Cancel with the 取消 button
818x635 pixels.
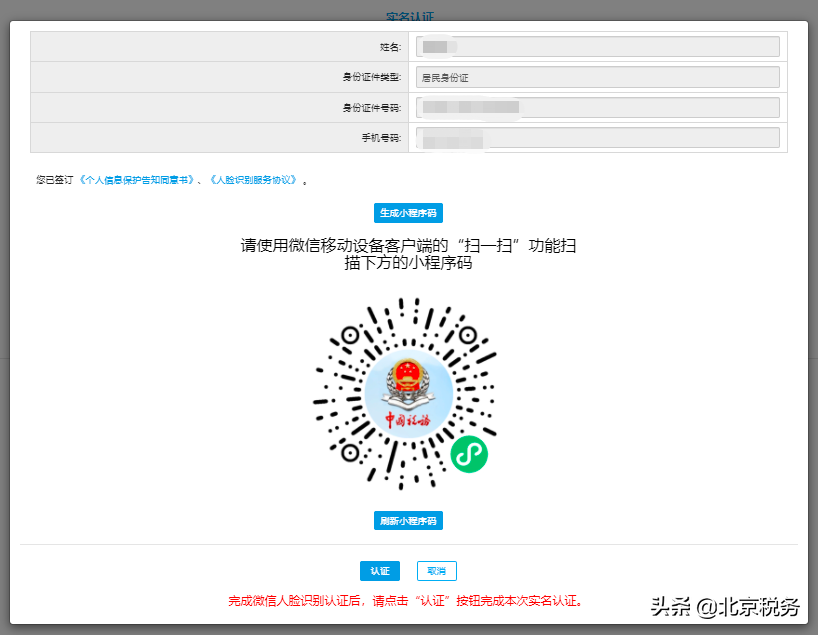tap(437, 571)
